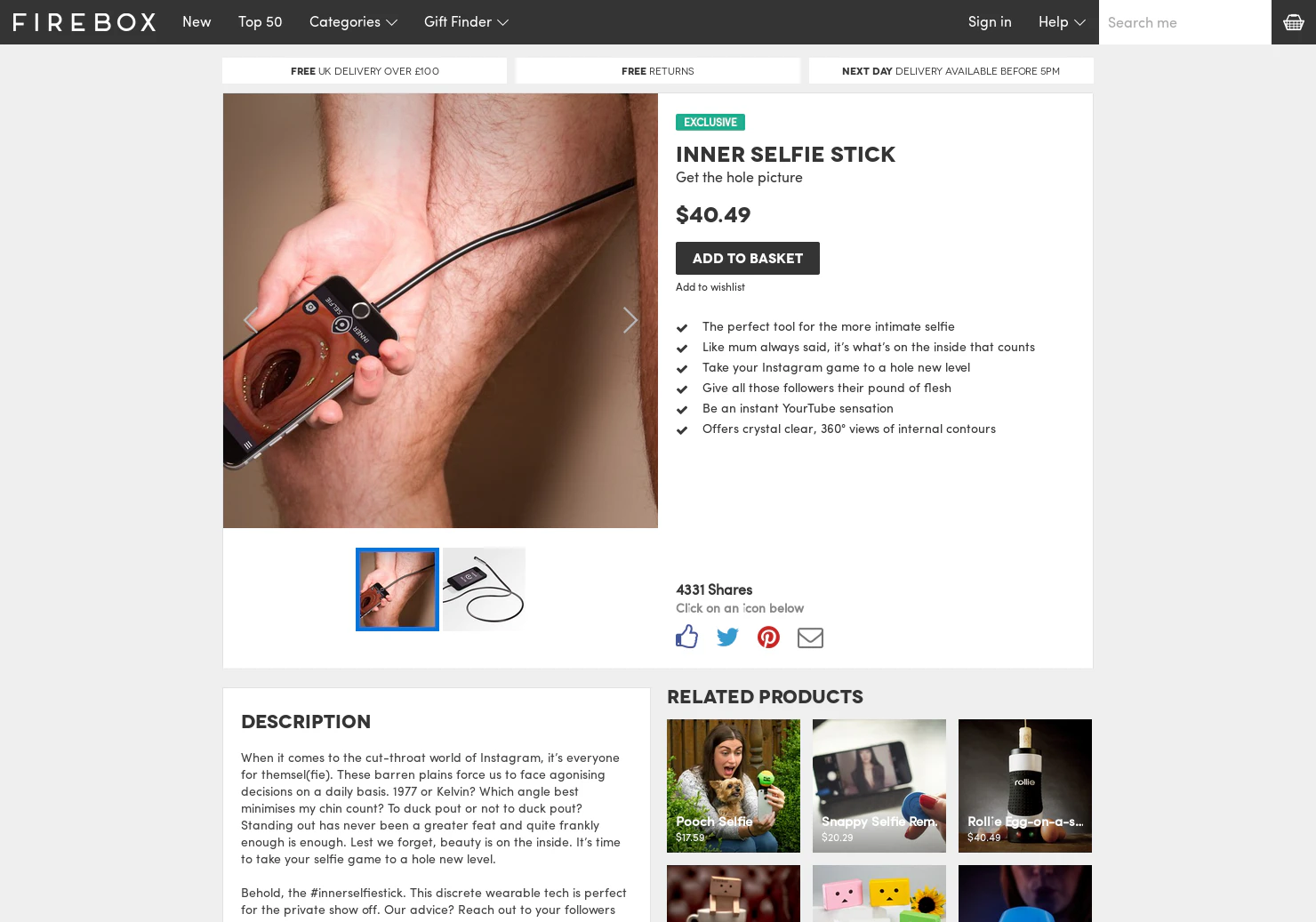Expand the Gift Finder dropdown
This screenshot has height=922, width=1316.
[x=466, y=22]
